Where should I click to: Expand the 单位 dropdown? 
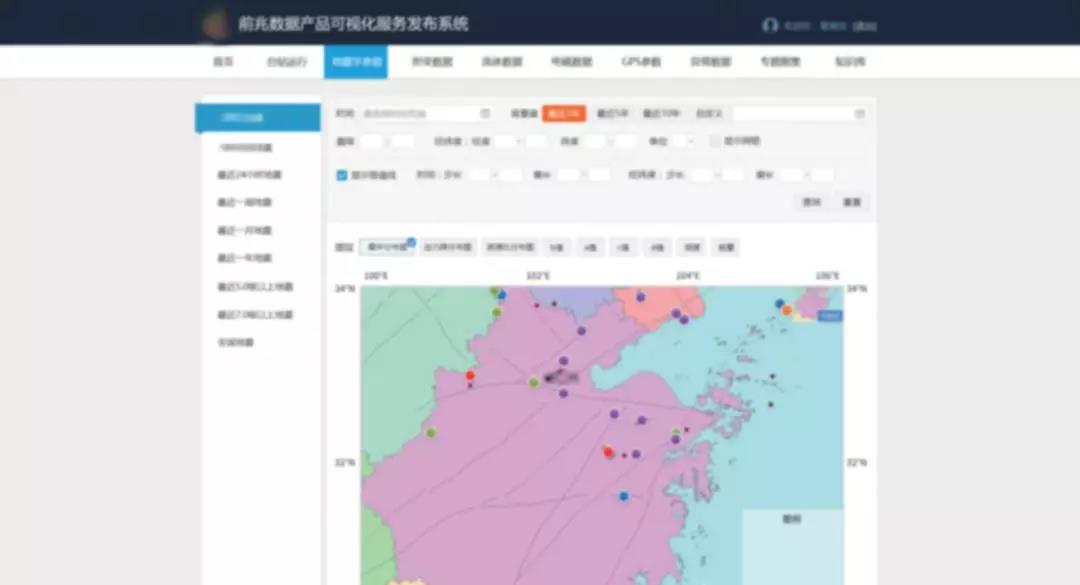click(683, 142)
